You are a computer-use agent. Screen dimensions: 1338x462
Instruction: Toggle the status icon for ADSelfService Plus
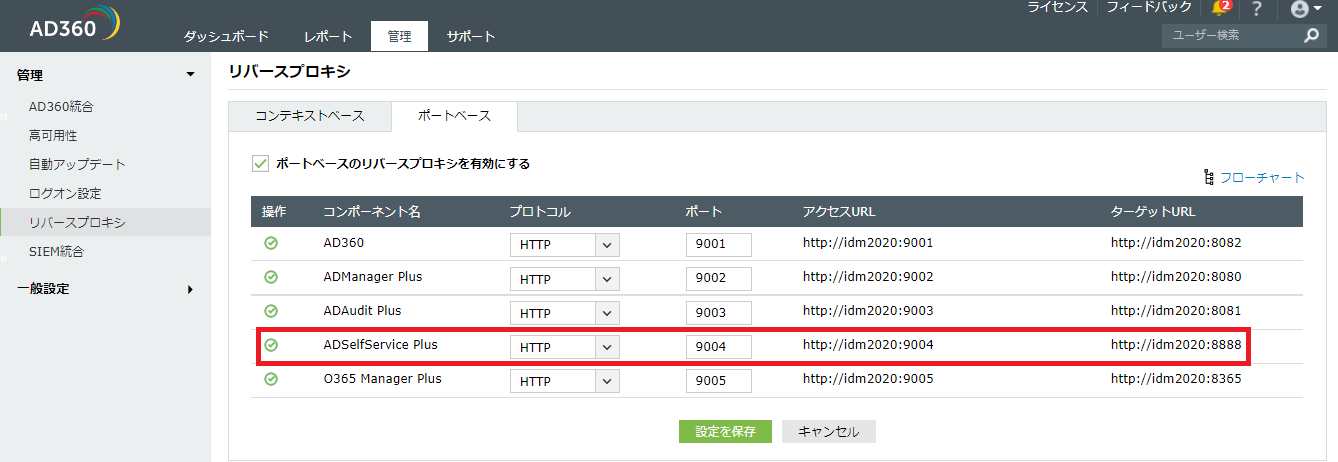(271, 345)
